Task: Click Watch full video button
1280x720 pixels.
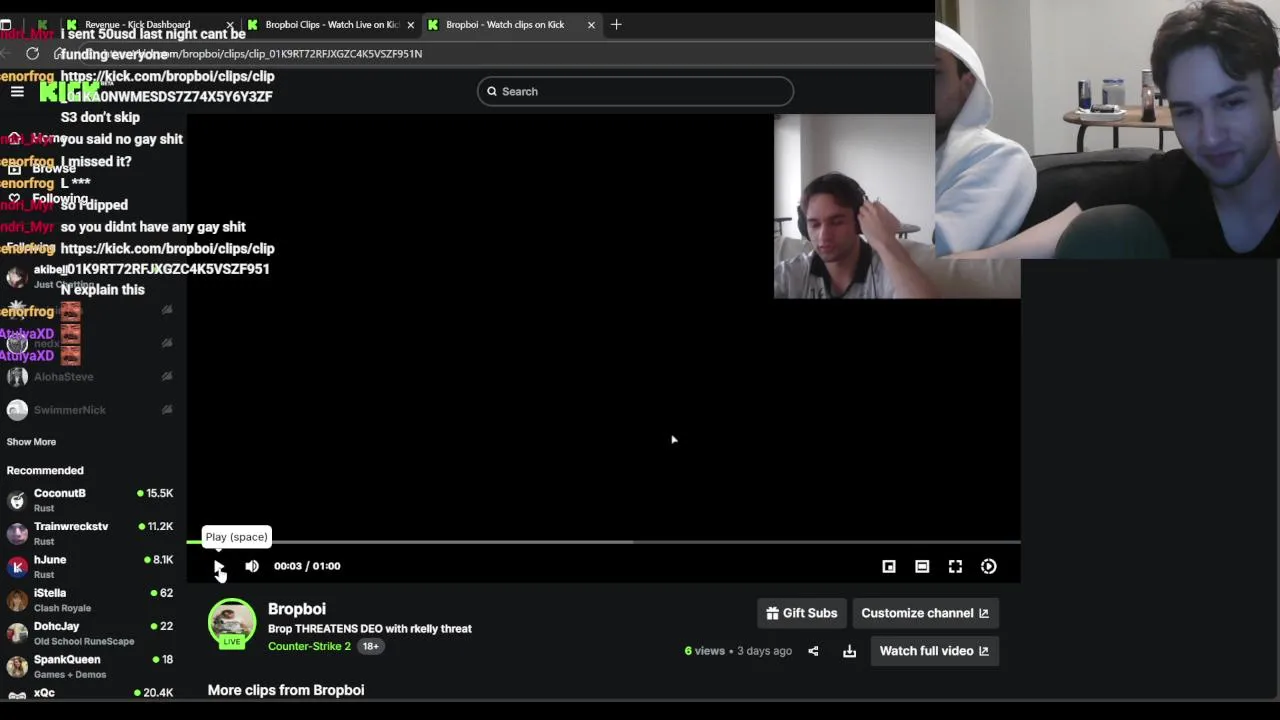Action: [x=934, y=651]
